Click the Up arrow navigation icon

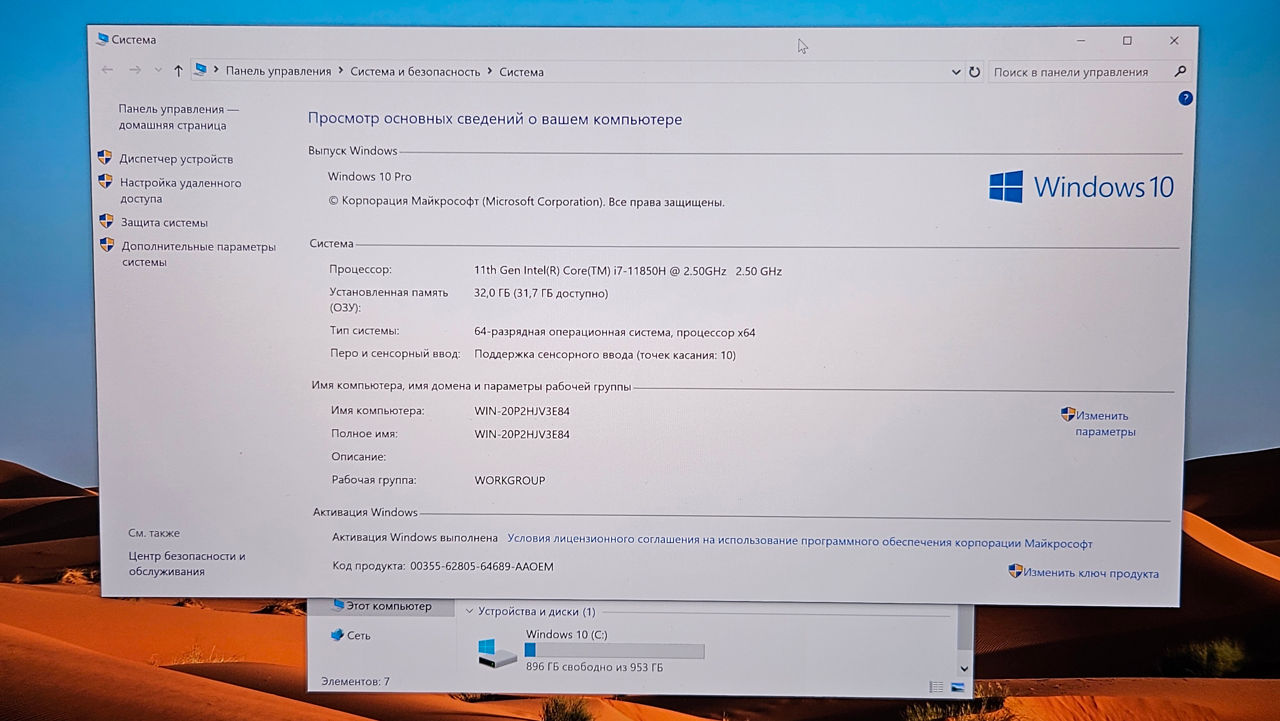pos(178,71)
